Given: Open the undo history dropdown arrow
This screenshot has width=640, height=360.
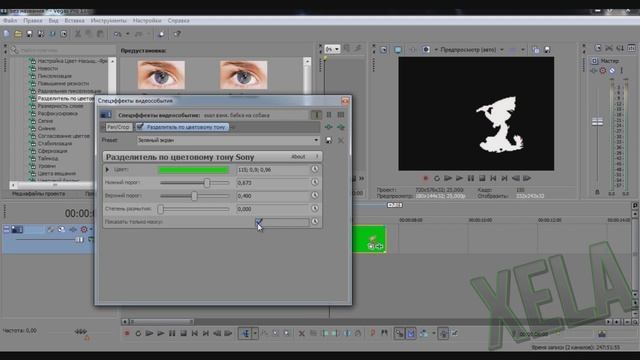Looking at the screenshot, I should point(128,34).
